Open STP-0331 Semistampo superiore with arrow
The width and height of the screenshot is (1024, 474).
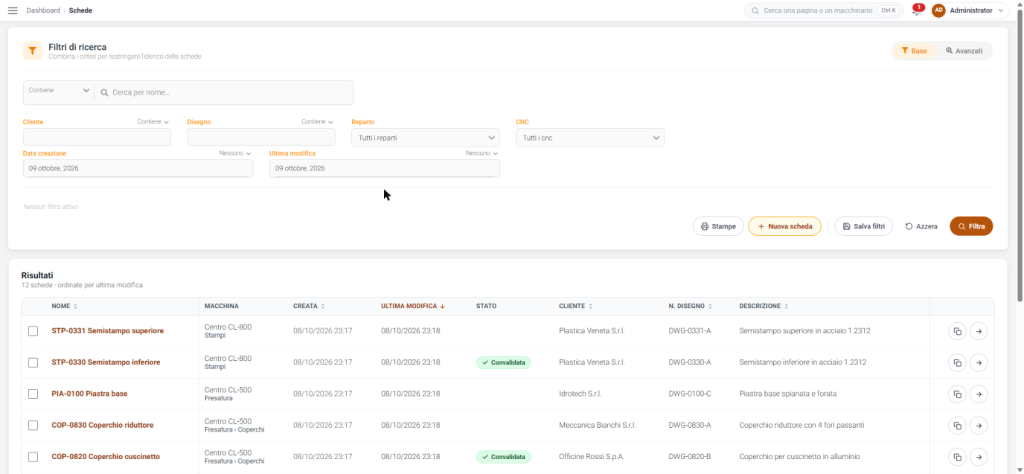(978, 331)
